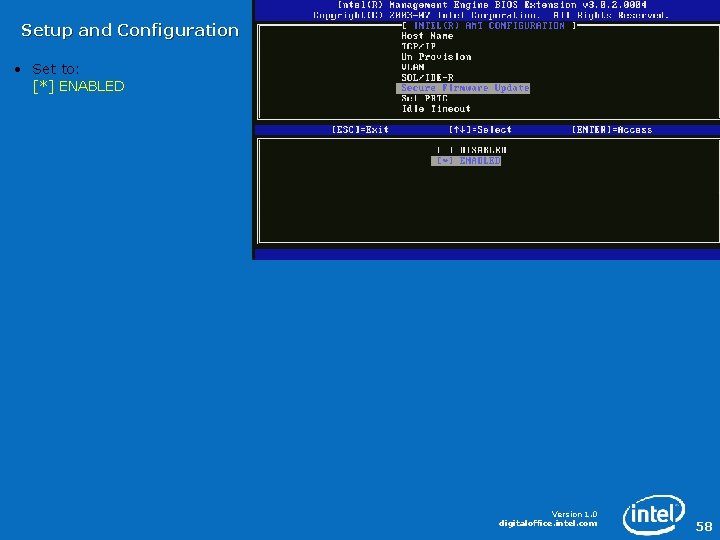
Task: Click the 'Set to:' bullet text
Action: [x=56, y=69]
